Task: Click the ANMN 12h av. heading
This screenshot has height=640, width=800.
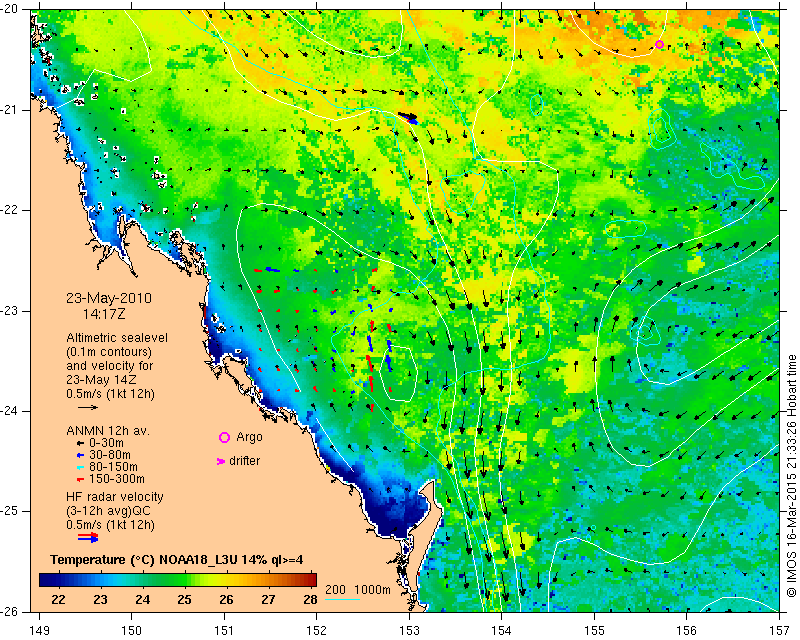Action: click(x=108, y=431)
